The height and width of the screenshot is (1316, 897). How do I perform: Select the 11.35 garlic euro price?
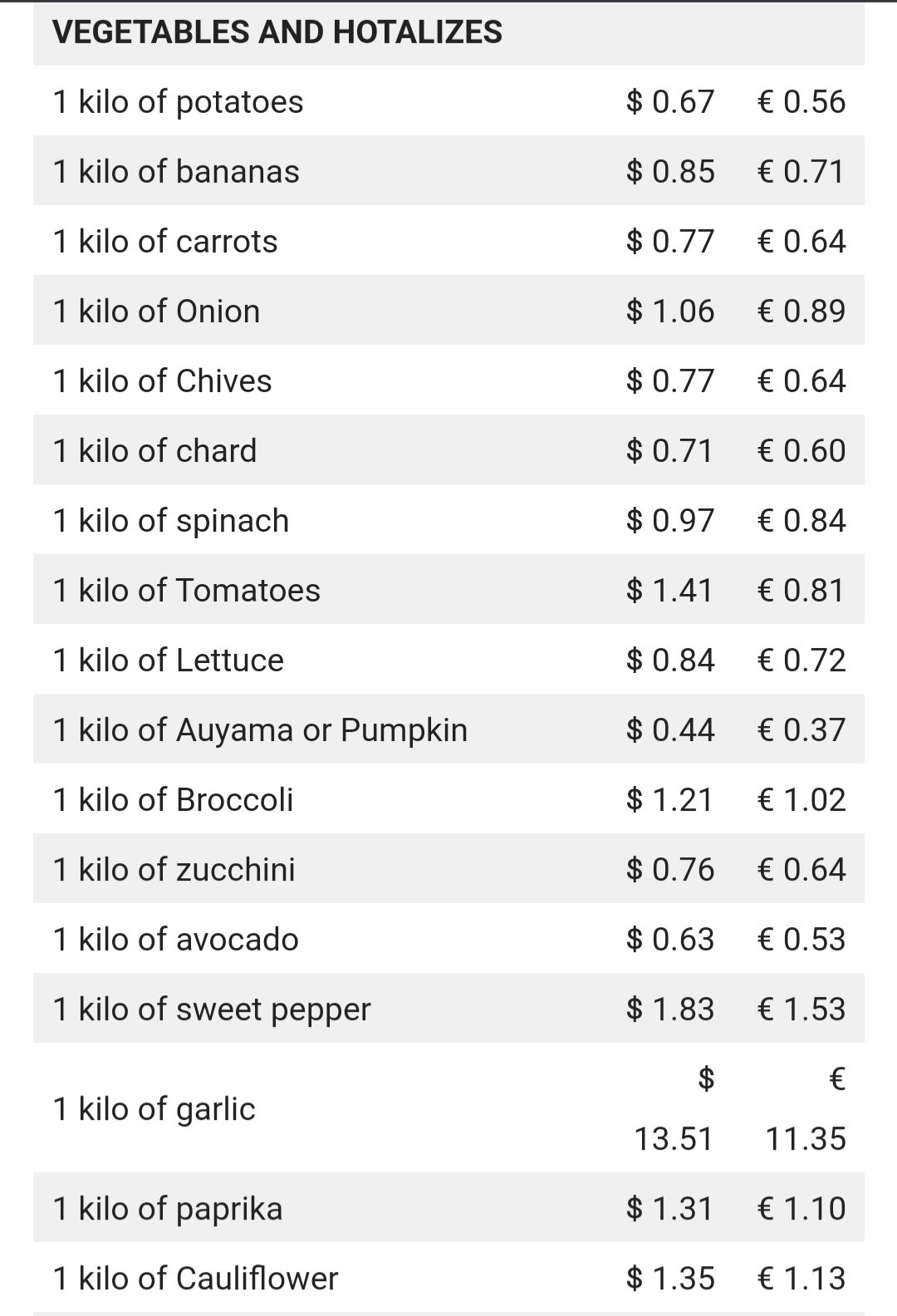click(x=805, y=1138)
